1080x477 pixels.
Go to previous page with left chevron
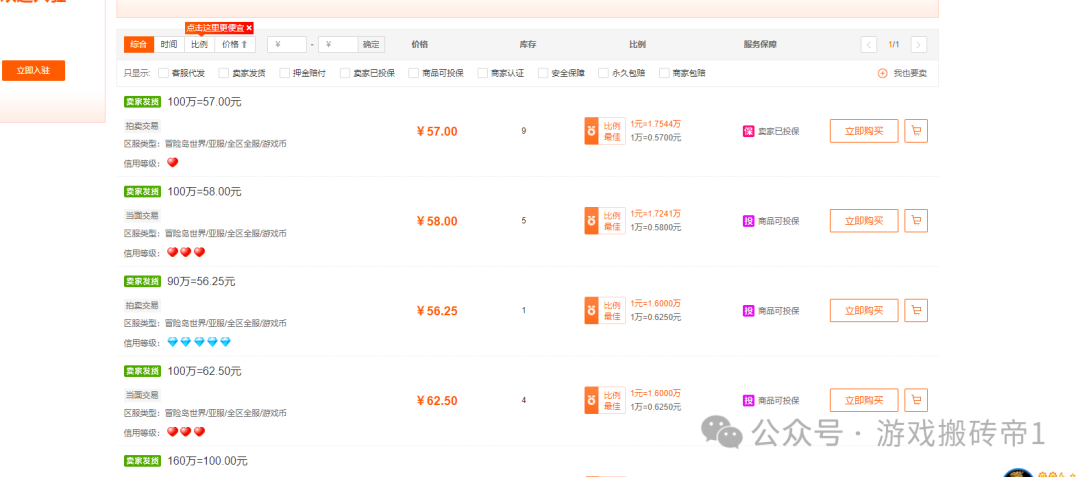pos(868,45)
